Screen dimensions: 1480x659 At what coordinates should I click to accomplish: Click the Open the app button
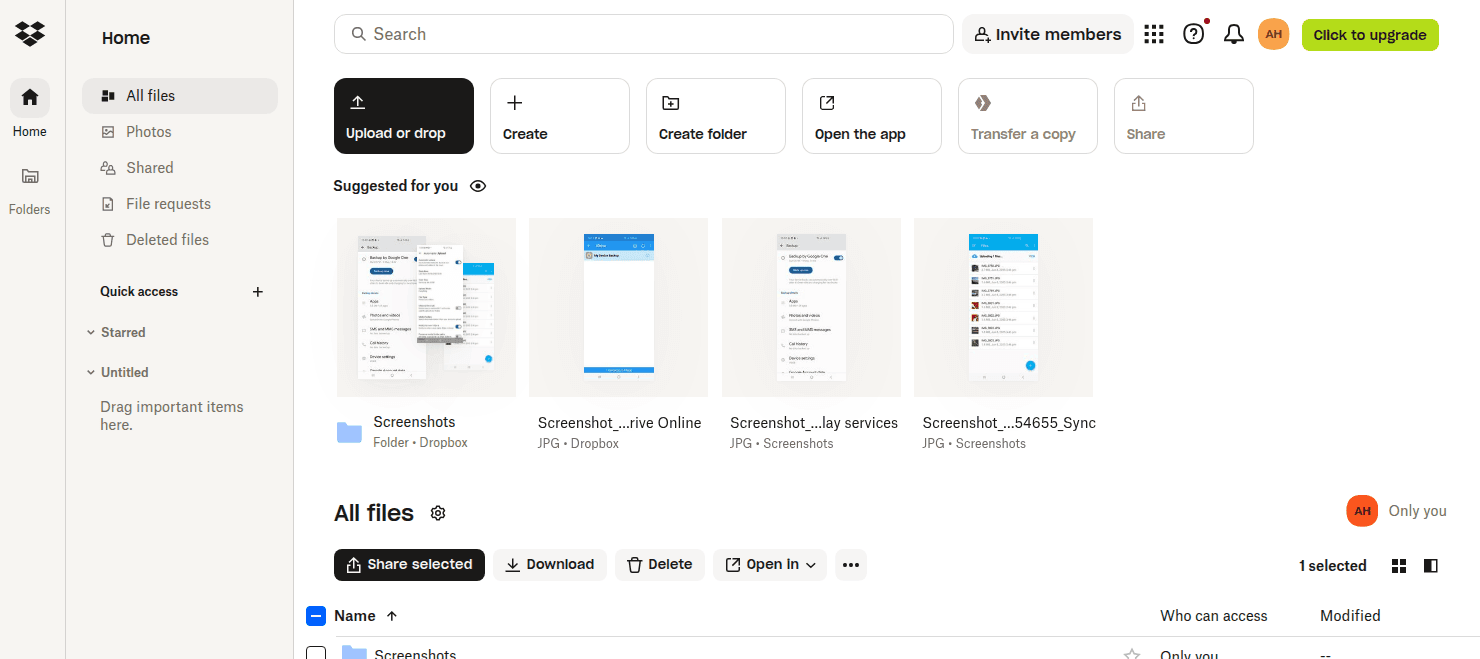click(872, 116)
